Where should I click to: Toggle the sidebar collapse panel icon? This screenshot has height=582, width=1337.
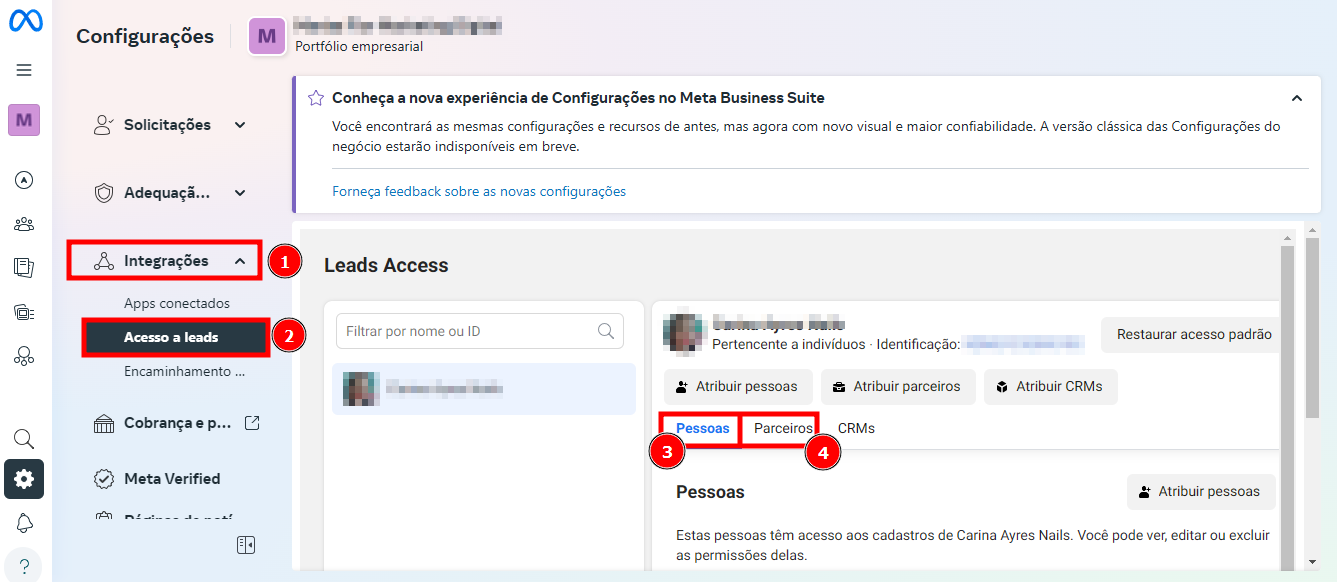pyautogui.click(x=246, y=545)
